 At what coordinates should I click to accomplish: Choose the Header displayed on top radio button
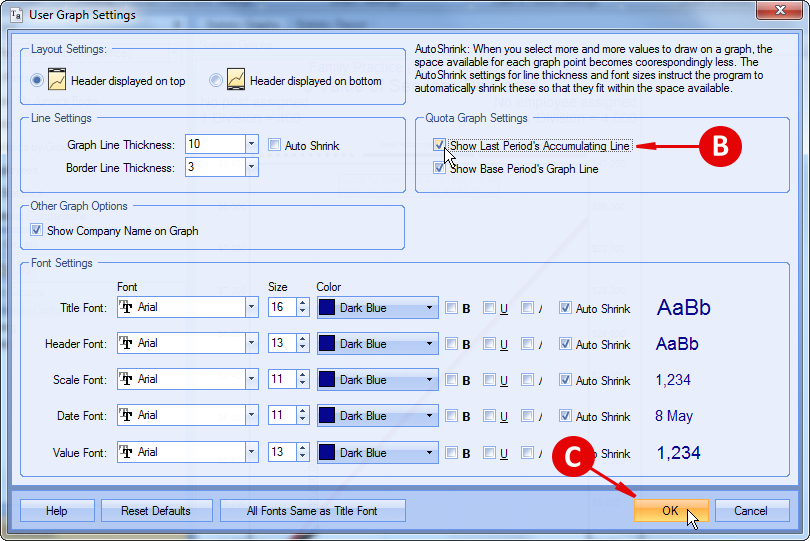tap(37, 80)
